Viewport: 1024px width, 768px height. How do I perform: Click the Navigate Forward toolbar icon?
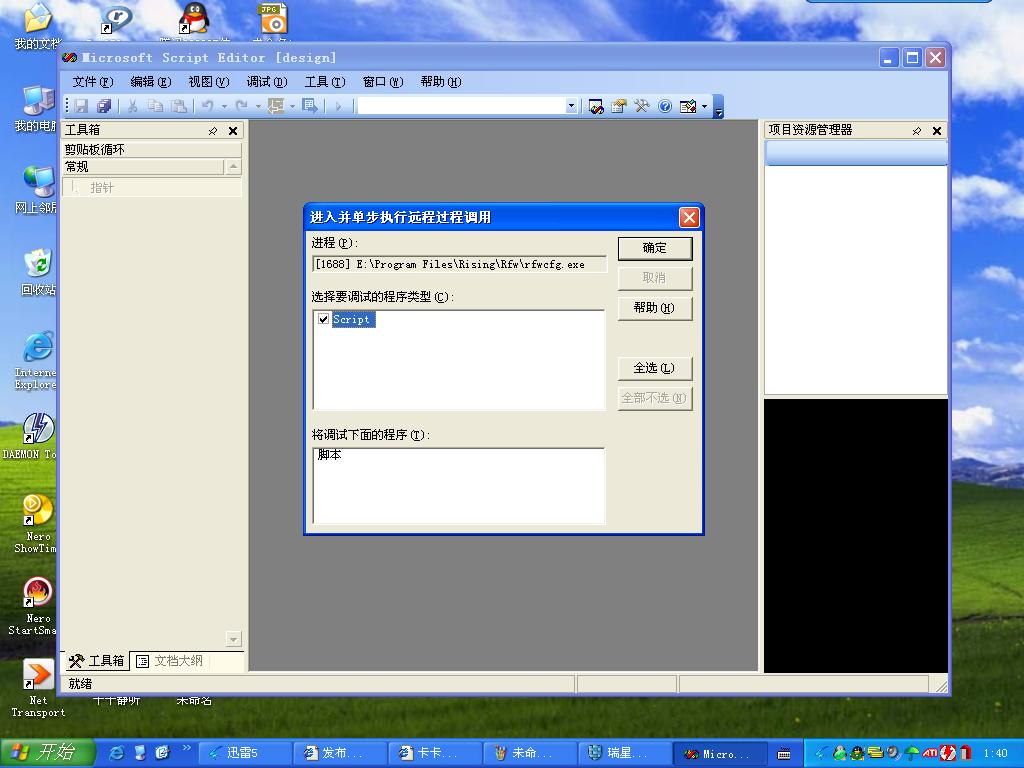[310, 106]
